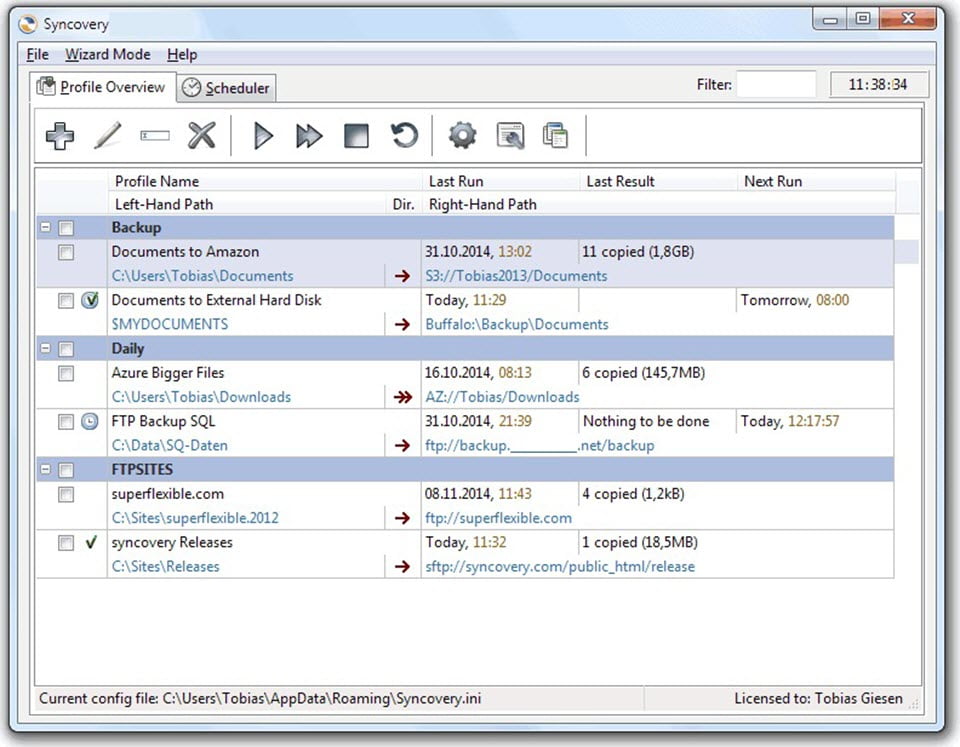Click the Buffalo:\Backup\Documents path

[x=517, y=325]
